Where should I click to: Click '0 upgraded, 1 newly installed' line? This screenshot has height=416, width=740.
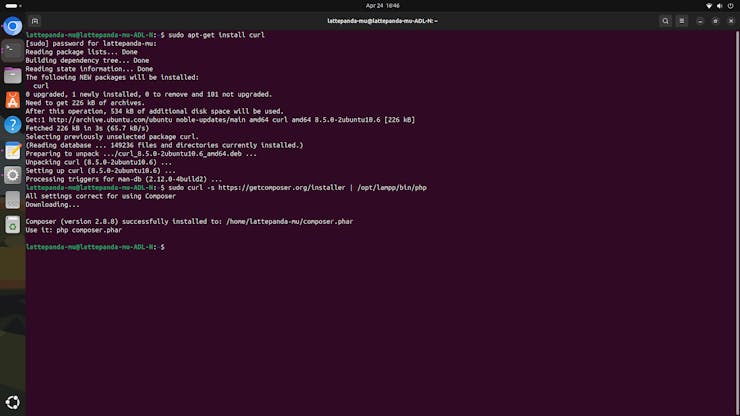point(149,94)
